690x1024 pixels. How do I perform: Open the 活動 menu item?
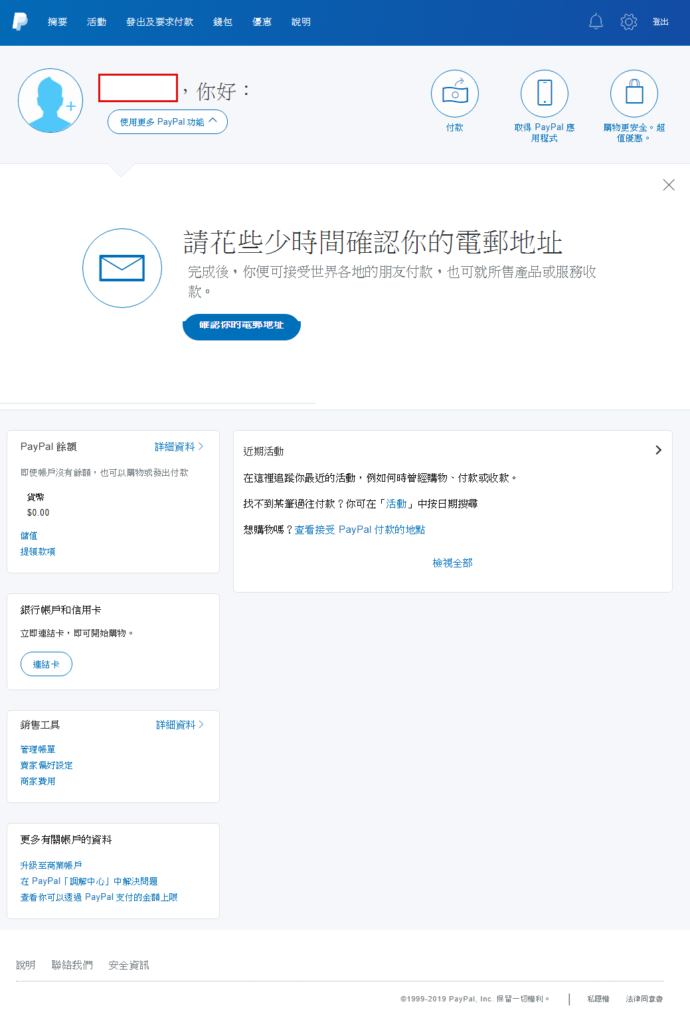point(97,22)
